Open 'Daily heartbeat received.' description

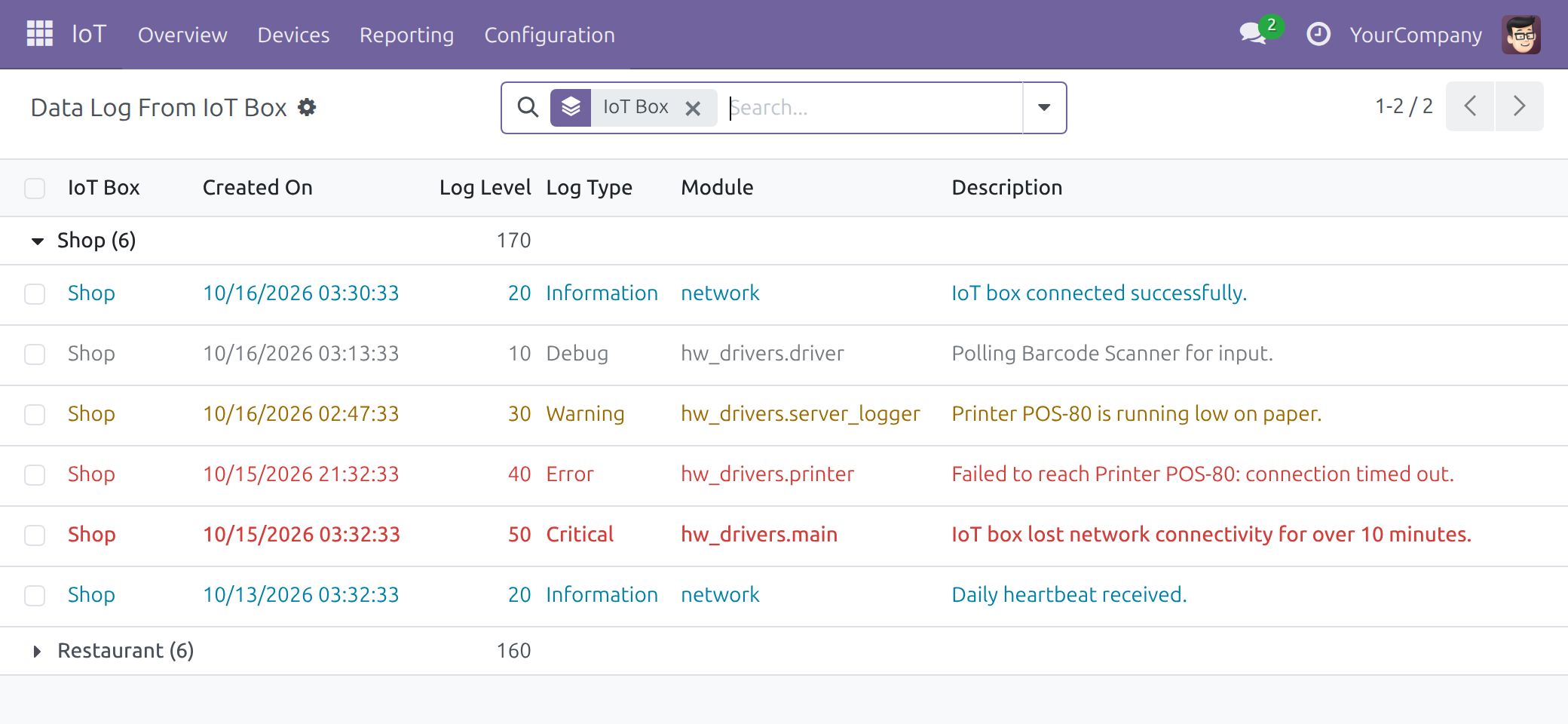[x=1069, y=594]
